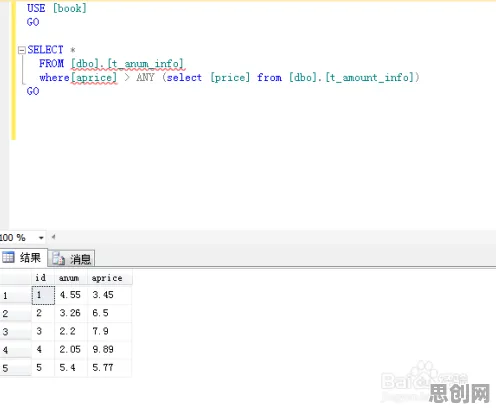Click the ANY keyword in the query
The width and height of the screenshot is (496, 412).
pyautogui.click(x=145, y=77)
